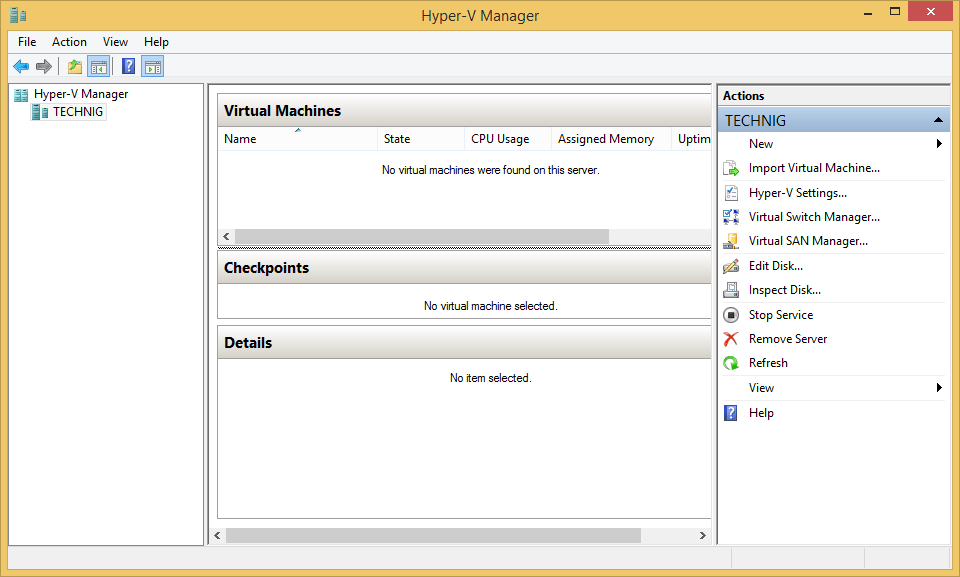Click the back navigation arrow
The width and height of the screenshot is (960, 577).
[21, 66]
